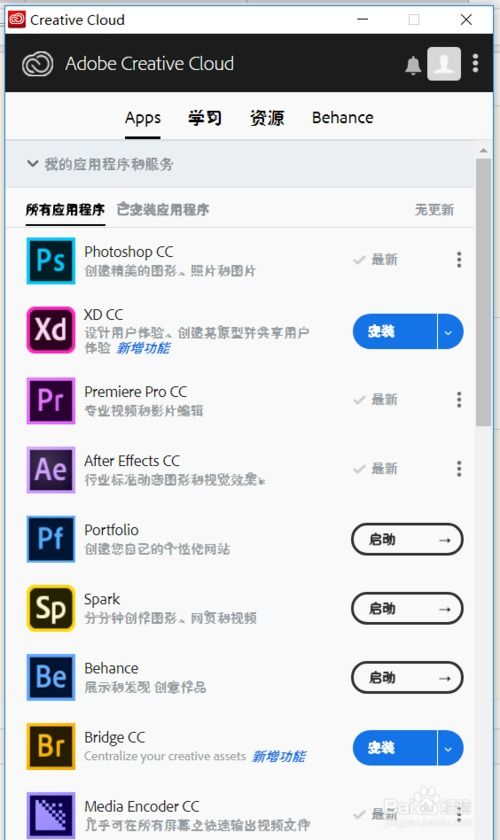500x840 pixels.
Task: Switch to the 资源 tab
Action: click(x=267, y=118)
